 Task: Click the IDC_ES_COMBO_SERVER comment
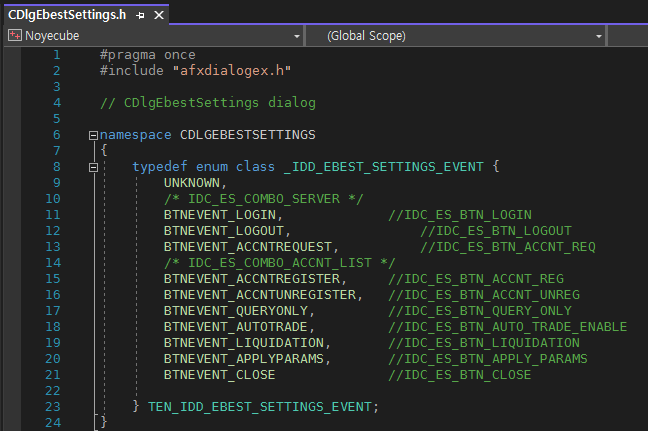click(x=264, y=199)
